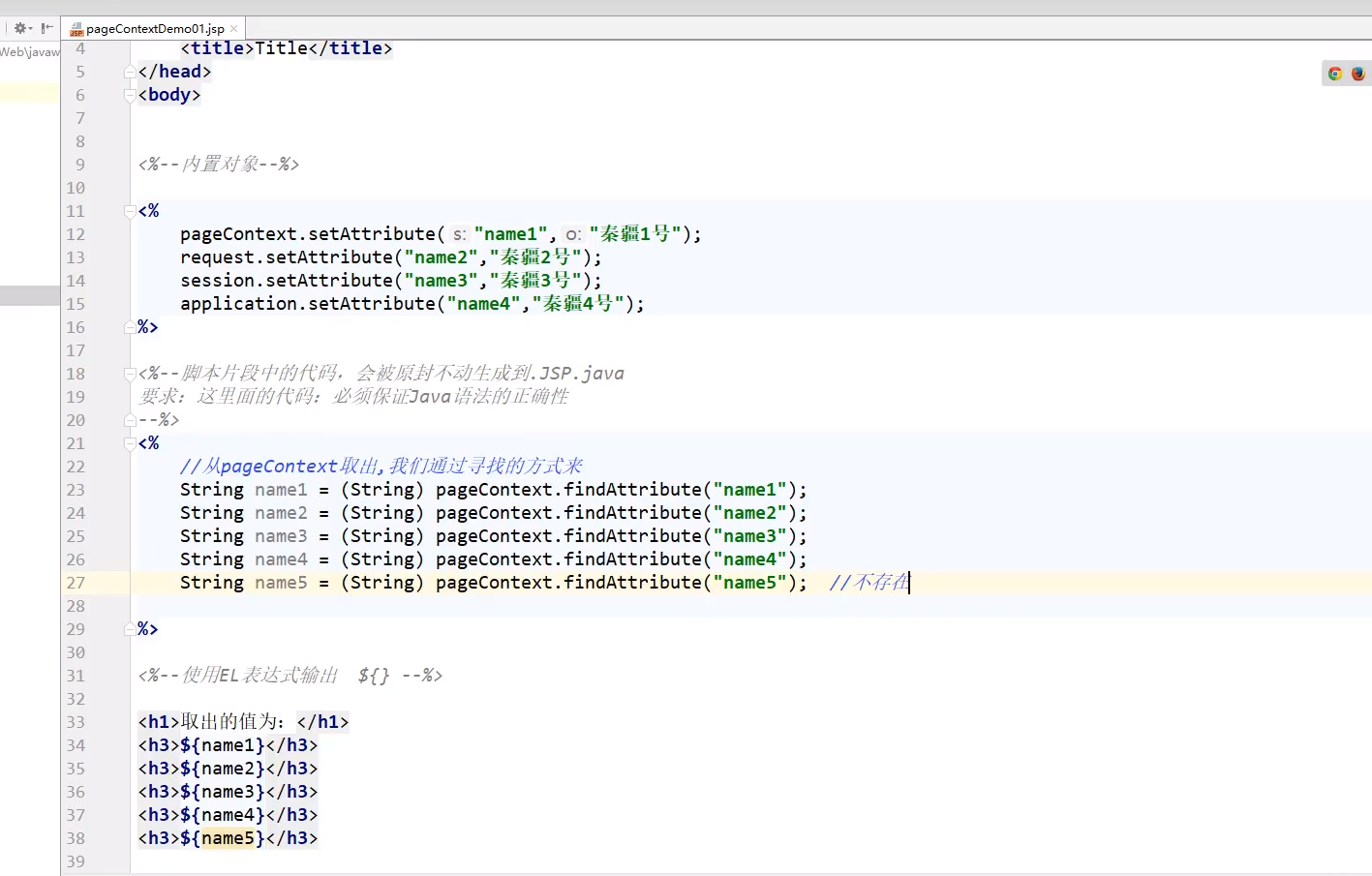Click fold end marker on line 16

(130, 327)
